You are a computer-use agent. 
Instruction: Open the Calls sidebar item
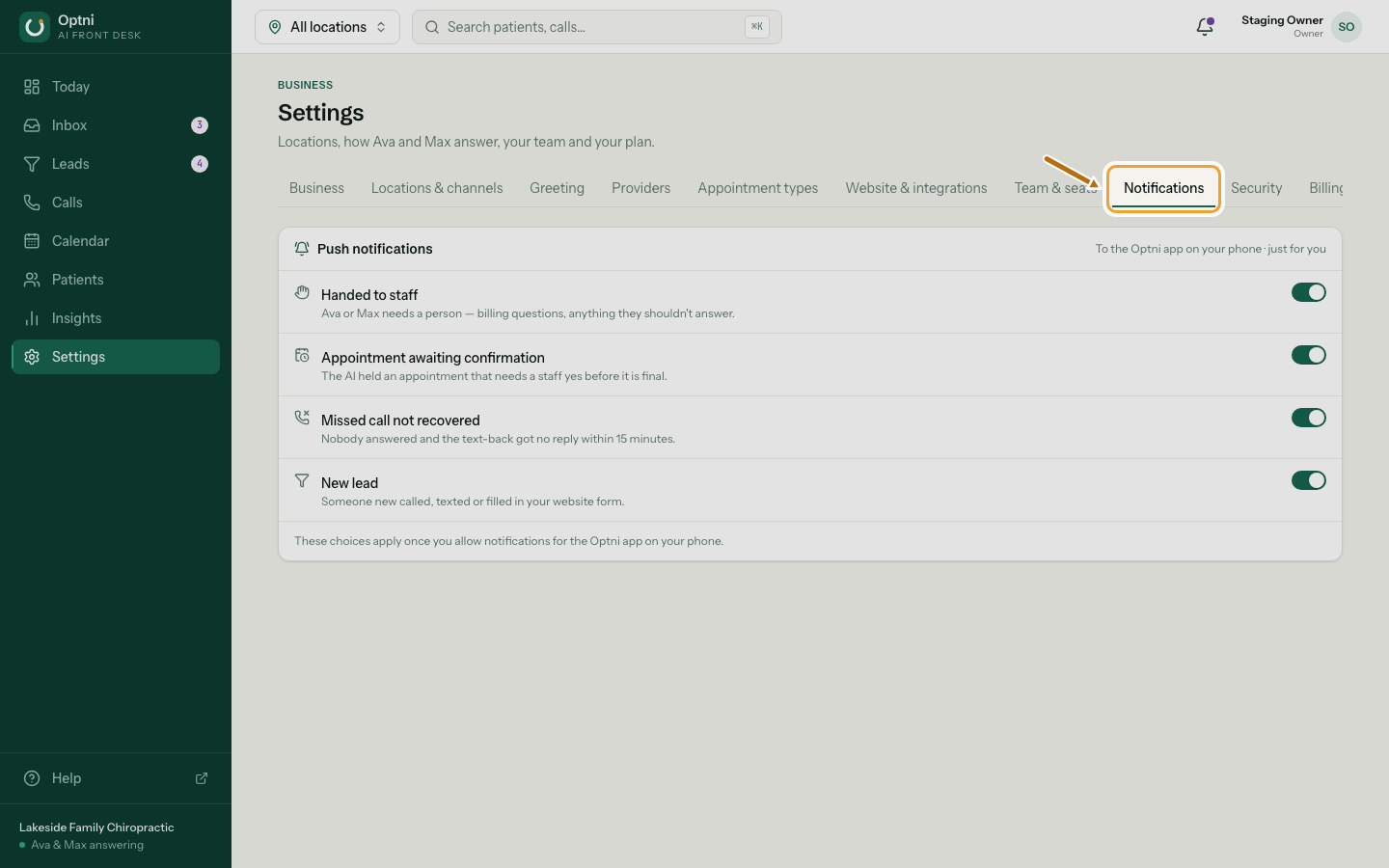point(116,203)
